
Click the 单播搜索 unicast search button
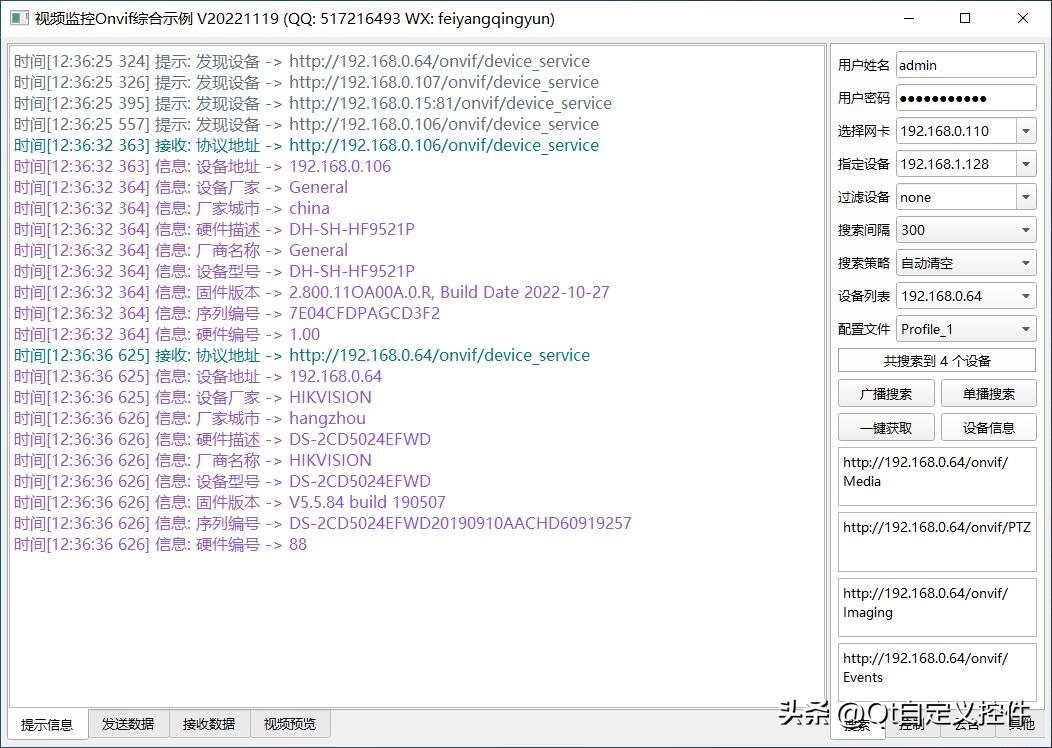988,393
